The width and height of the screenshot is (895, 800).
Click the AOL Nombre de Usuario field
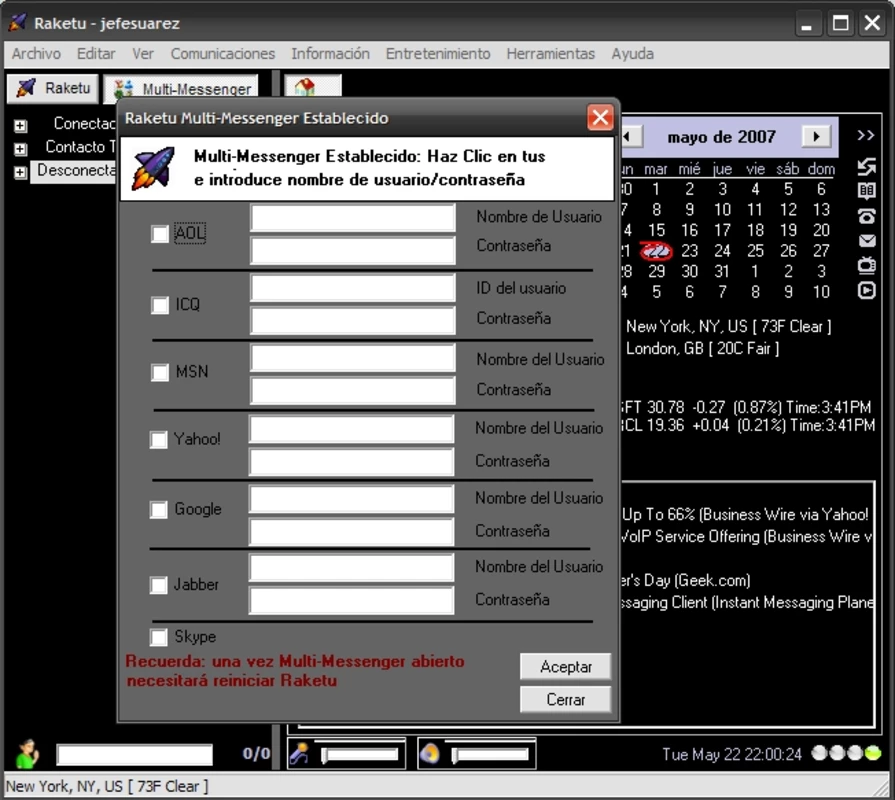point(353,217)
